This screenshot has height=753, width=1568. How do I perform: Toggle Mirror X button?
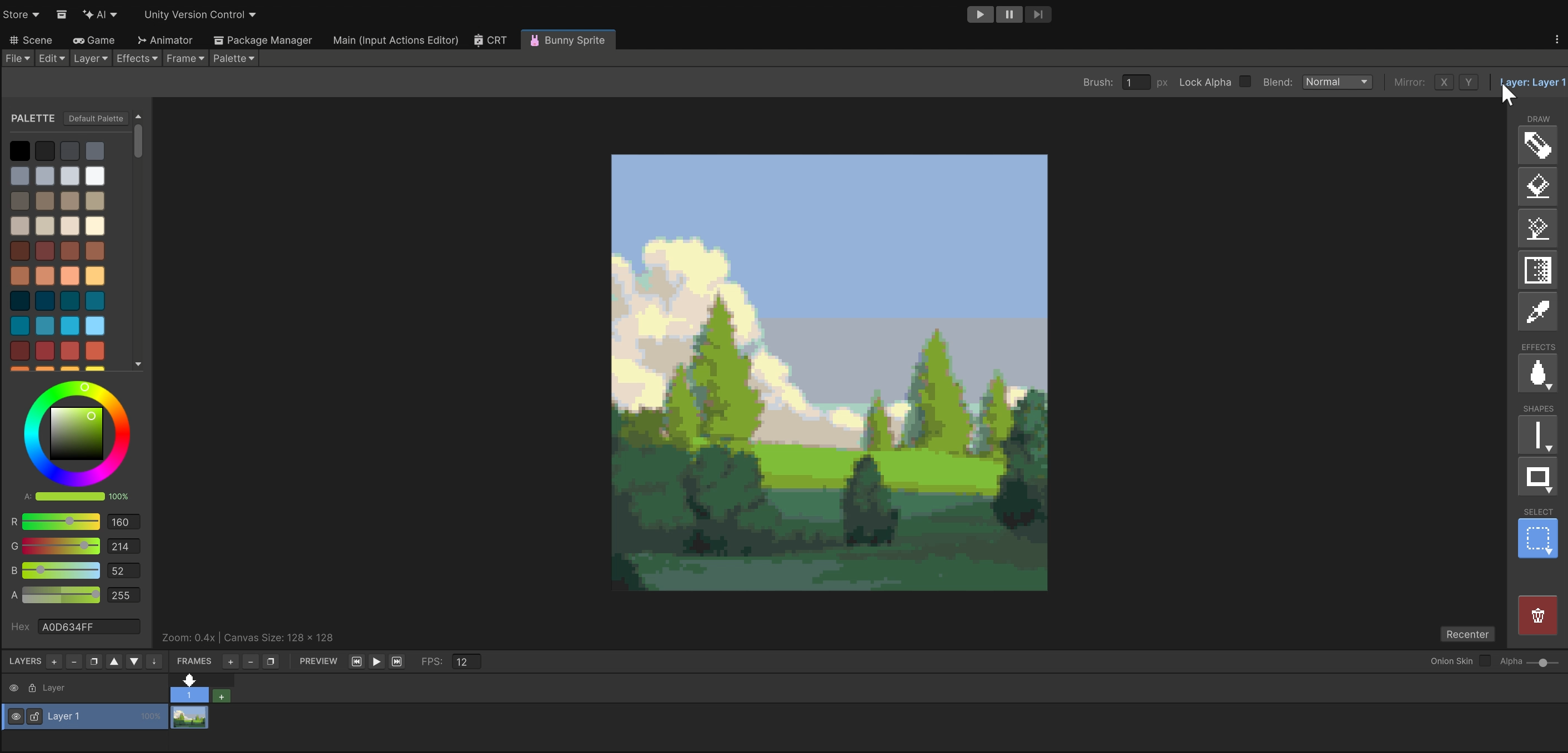point(1443,82)
